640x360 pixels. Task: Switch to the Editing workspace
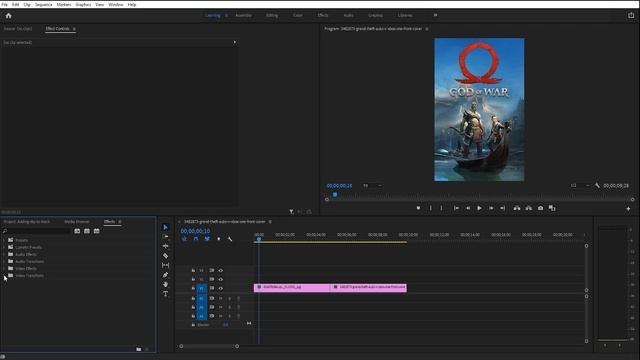[272, 15]
